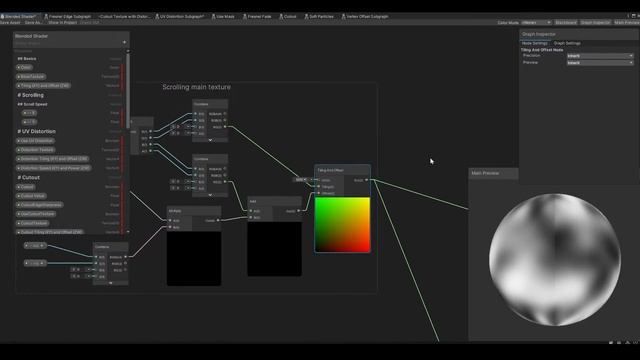The image size is (640, 360).
Task: Select the Multiply node header
Action: point(194,211)
